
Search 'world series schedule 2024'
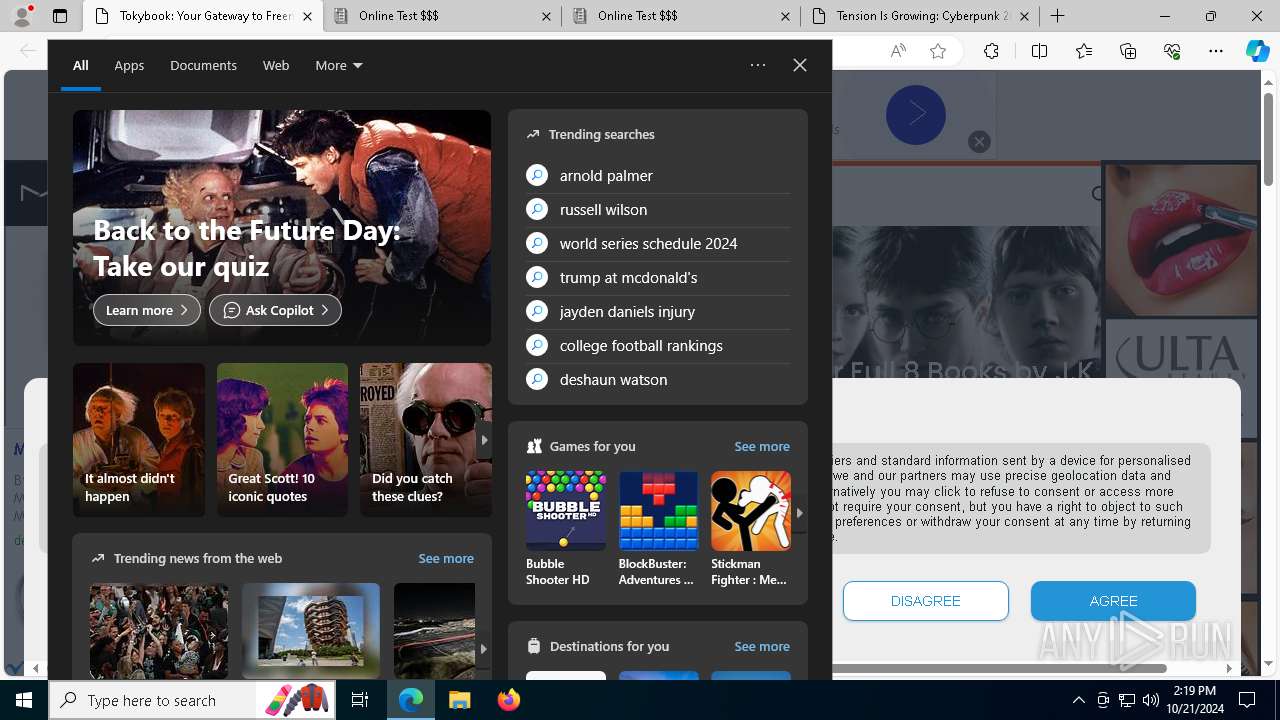(658, 243)
